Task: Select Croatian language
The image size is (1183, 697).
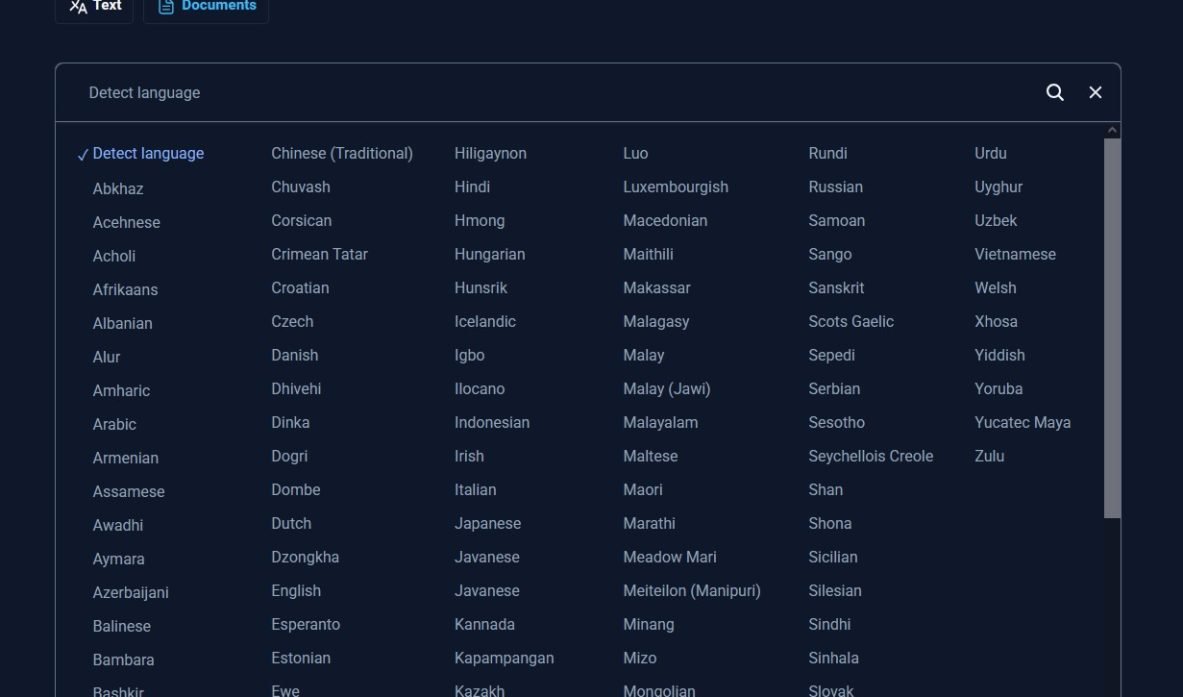Action: [300, 288]
